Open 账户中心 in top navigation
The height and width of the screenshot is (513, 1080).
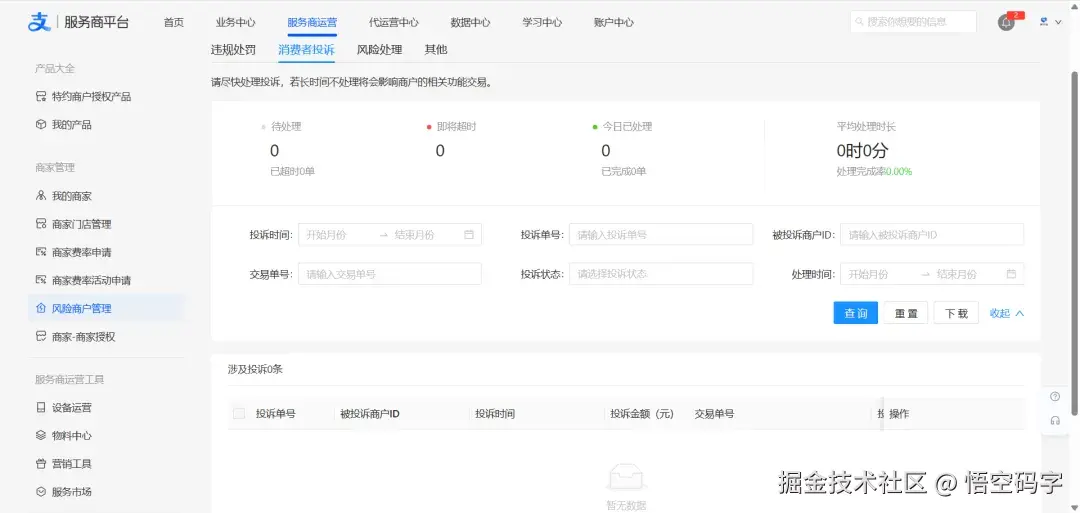(x=614, y=22)
